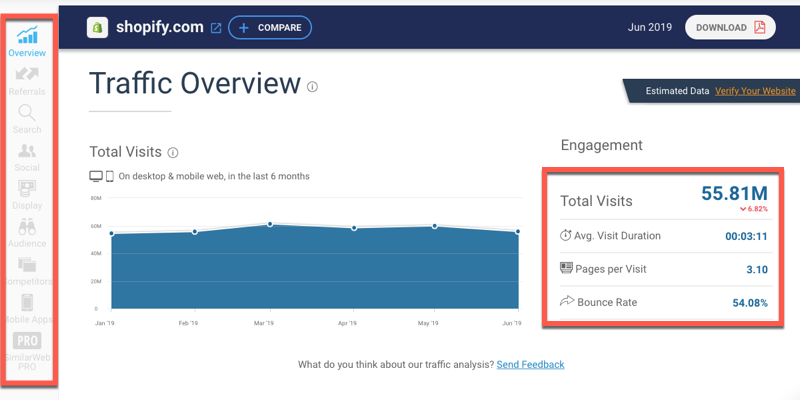Image resolution: width=800 pixels, height=400 pixels.
Task: Click the 55.81M total visits value
Action: (x=734, y=193)
